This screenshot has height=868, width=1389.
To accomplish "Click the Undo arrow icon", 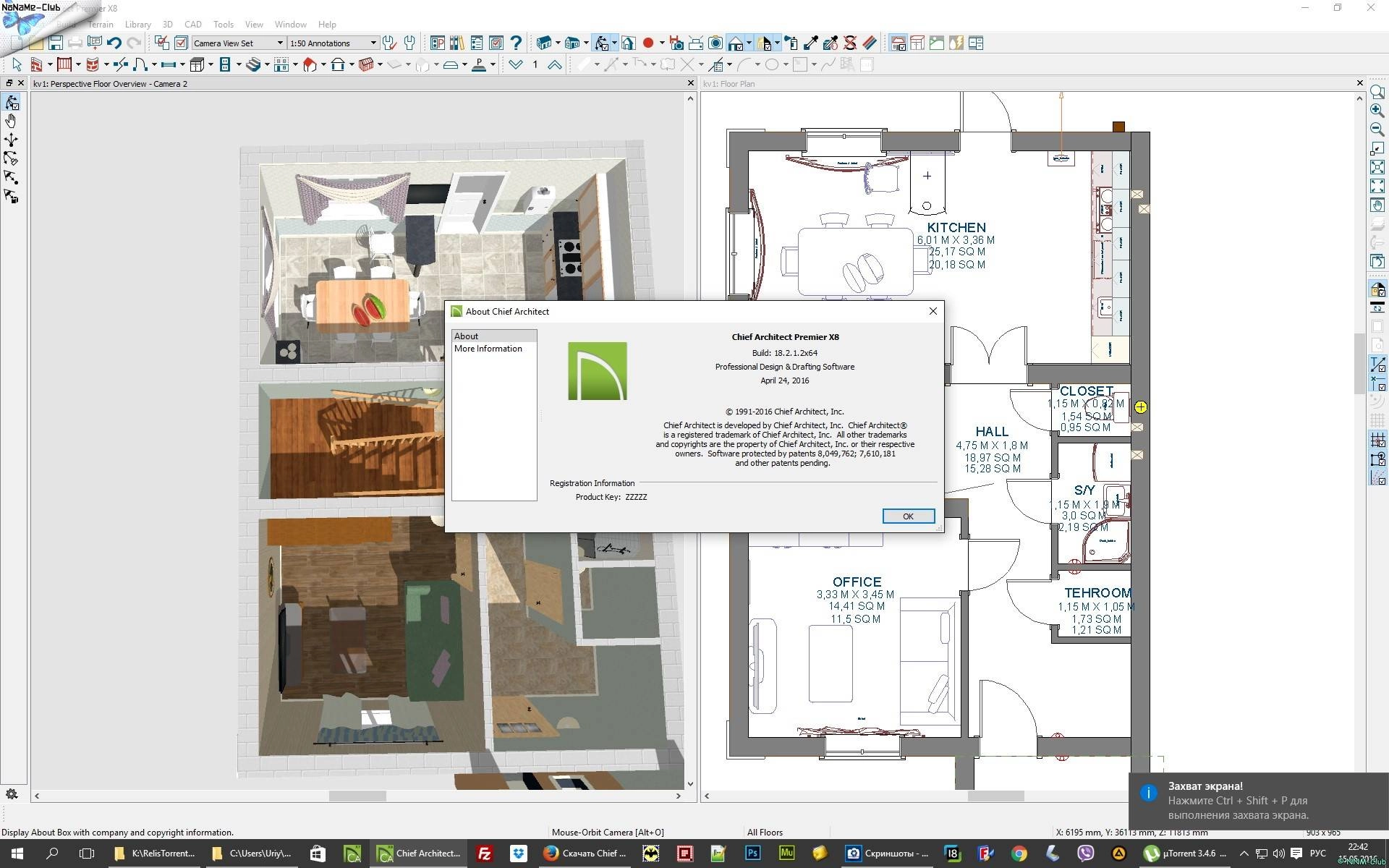I will tap(114, 43).
